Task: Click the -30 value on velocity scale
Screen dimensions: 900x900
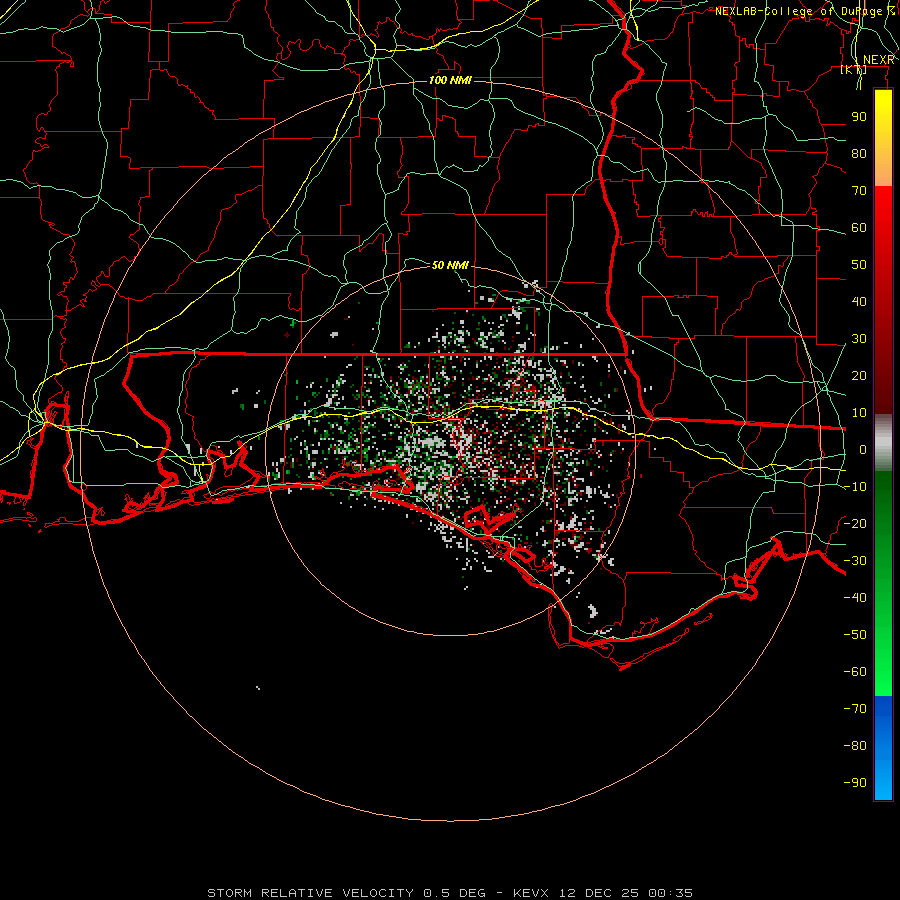Action: (x=855, y=561)
